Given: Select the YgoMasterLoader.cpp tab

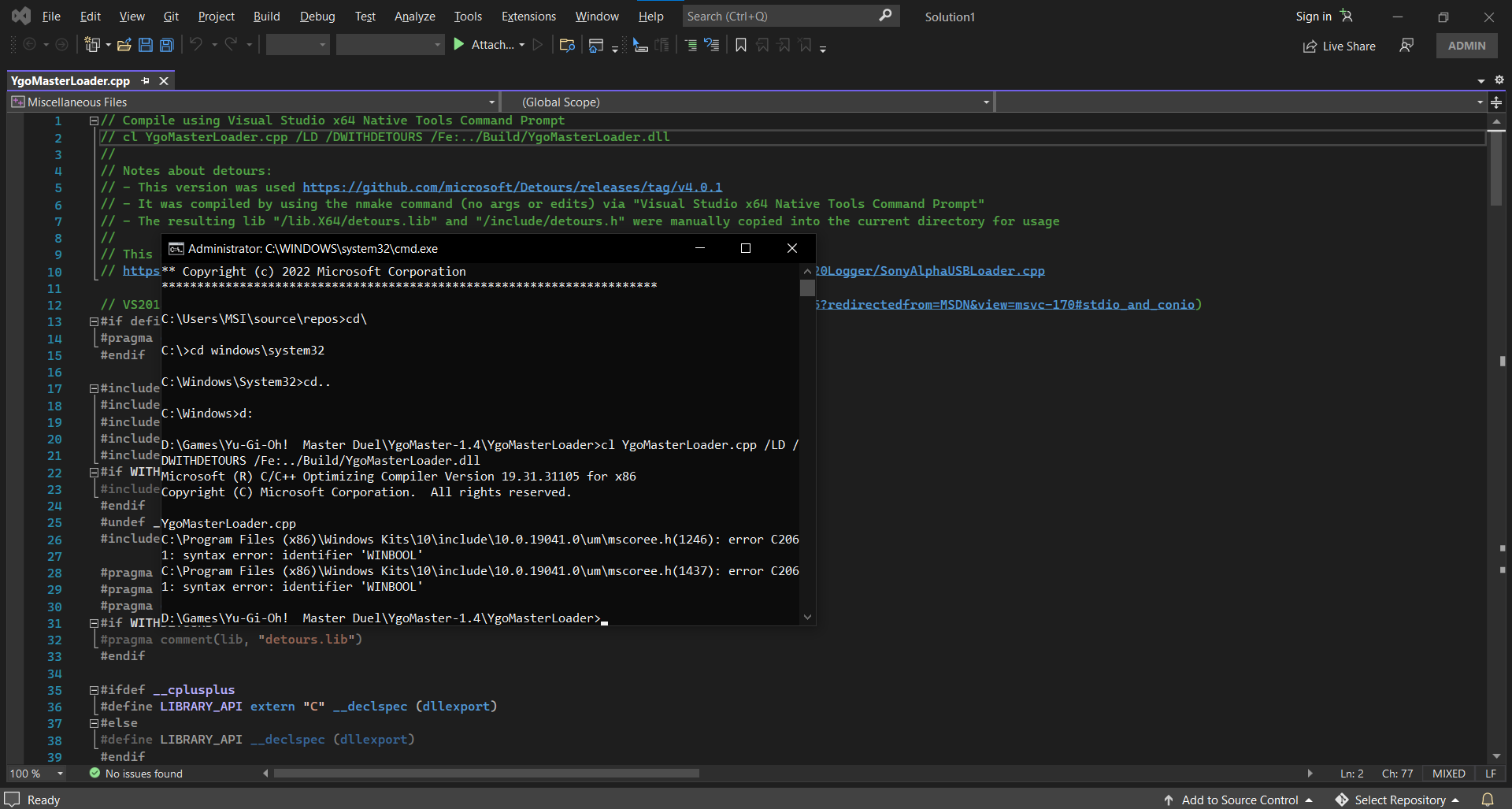Looking at the screenshot, I should 70,80.
